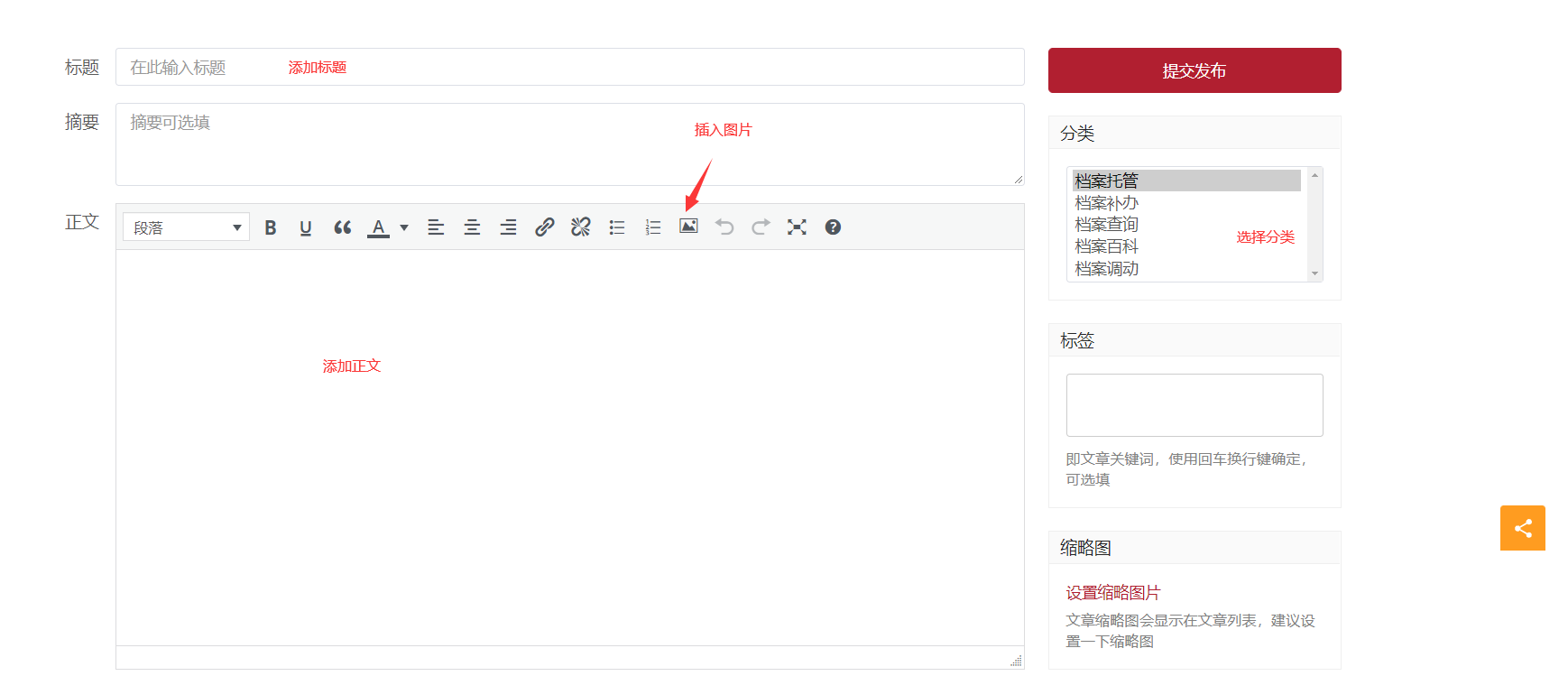The height and width of the screenshot is (676, 1568).
Task: Select 档案查询 in category list
Action: point(1107,225)
